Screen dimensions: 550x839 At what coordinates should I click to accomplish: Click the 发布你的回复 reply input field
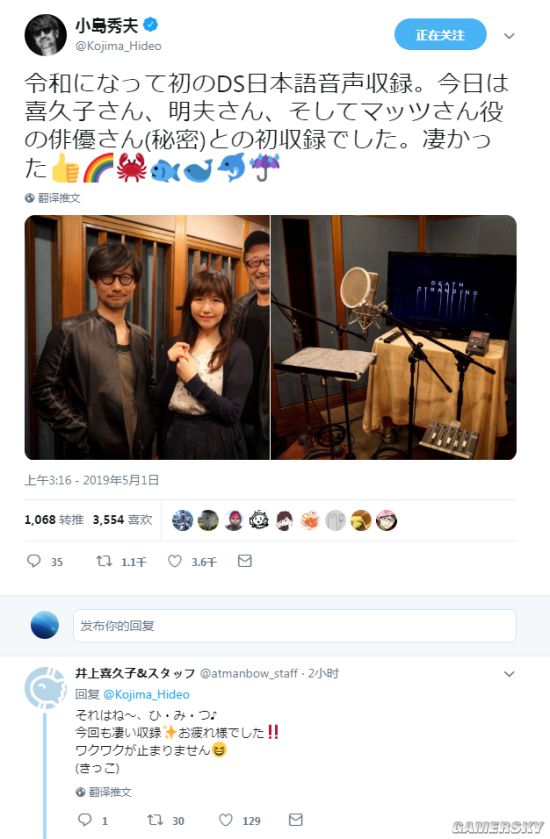point(295,626)
